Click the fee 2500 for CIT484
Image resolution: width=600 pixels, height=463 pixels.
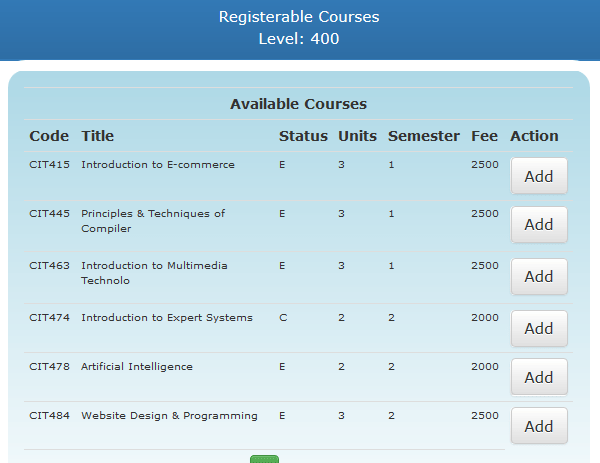point(485,416)
